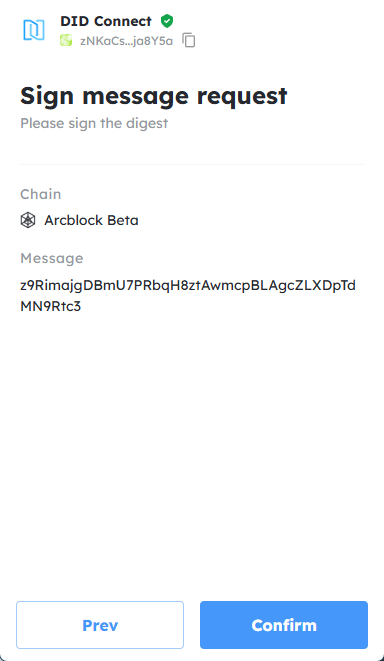The image size is (384, 661).
Task: Click the Message field label
Action: (x=52, y=258)
